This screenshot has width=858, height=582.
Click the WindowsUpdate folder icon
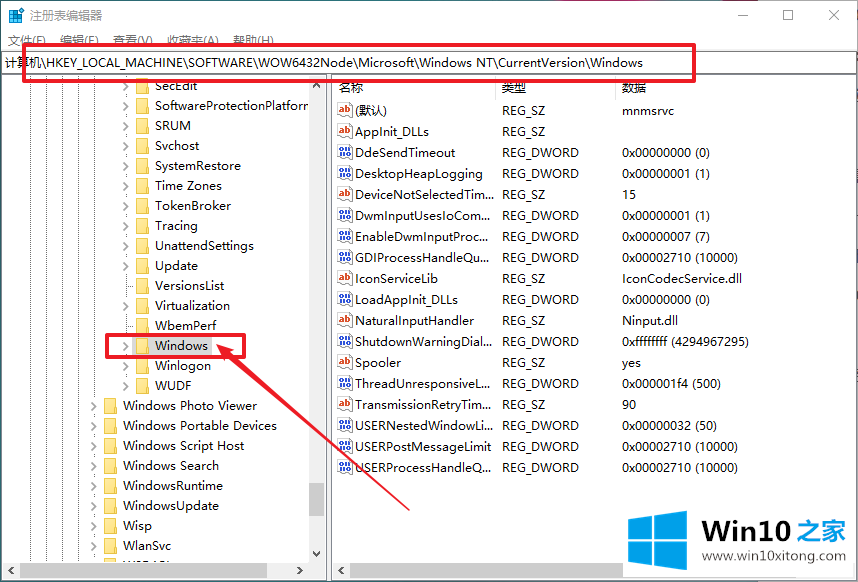click(x=110, y=506)
